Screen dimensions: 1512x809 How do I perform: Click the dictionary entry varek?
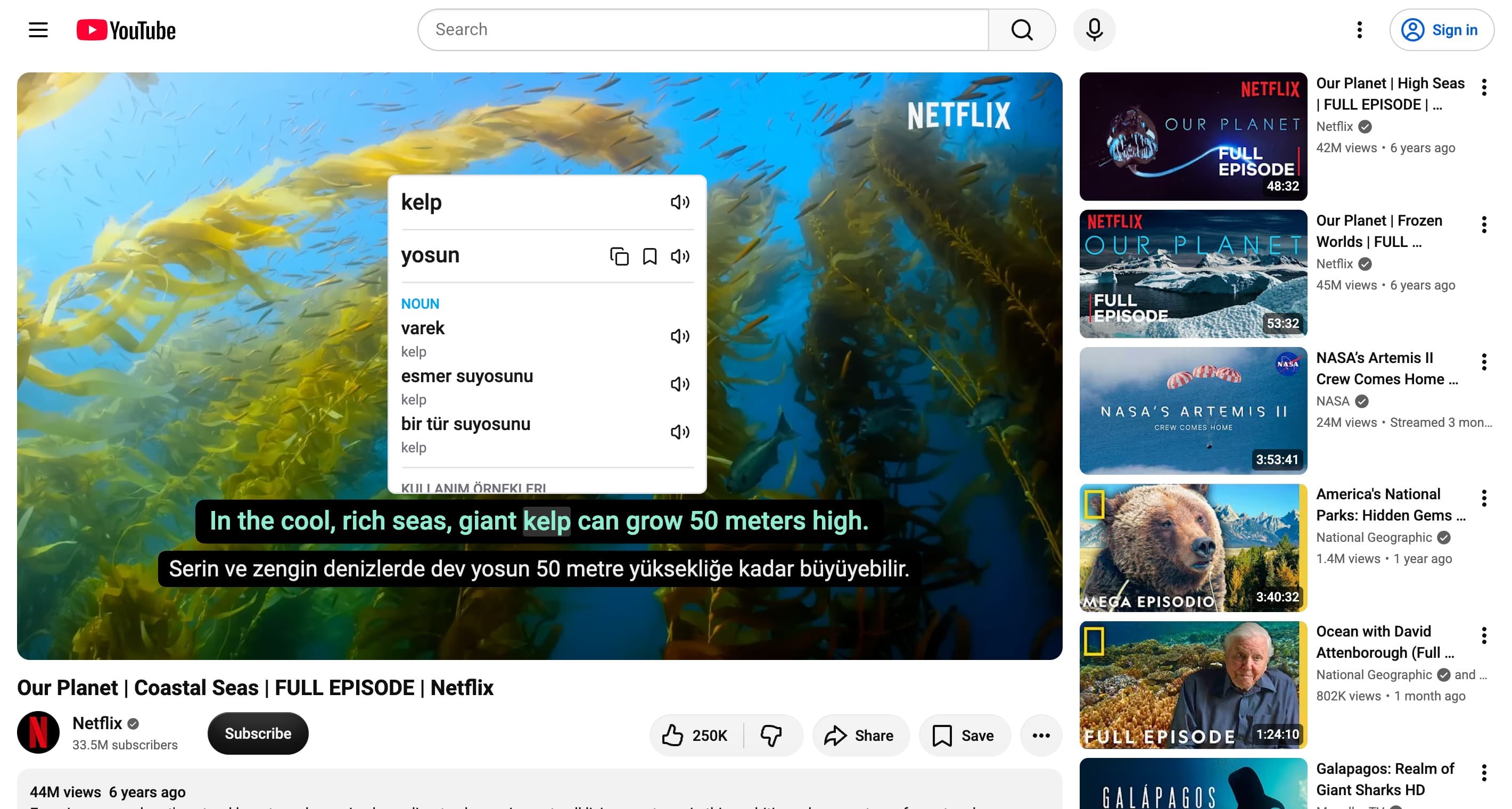coord(423,328)
